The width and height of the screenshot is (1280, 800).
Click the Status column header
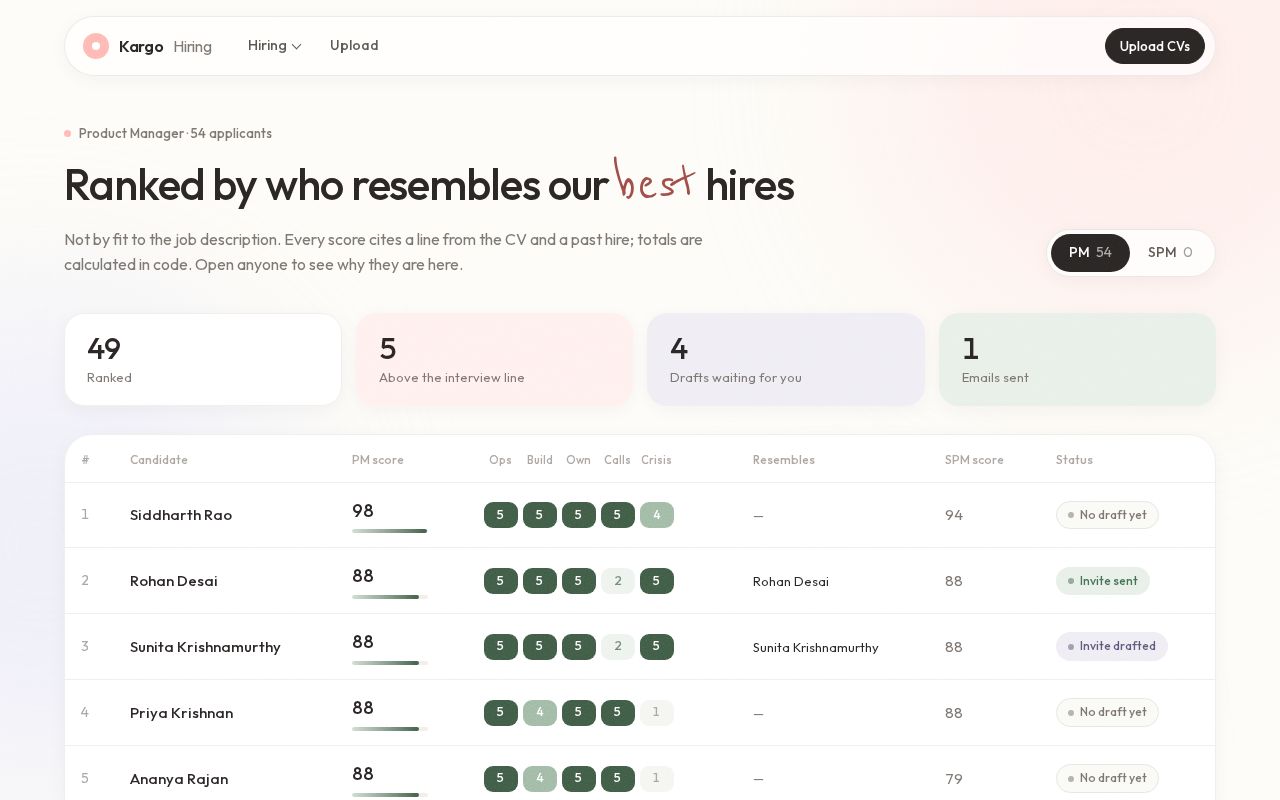pos(1074,460)
